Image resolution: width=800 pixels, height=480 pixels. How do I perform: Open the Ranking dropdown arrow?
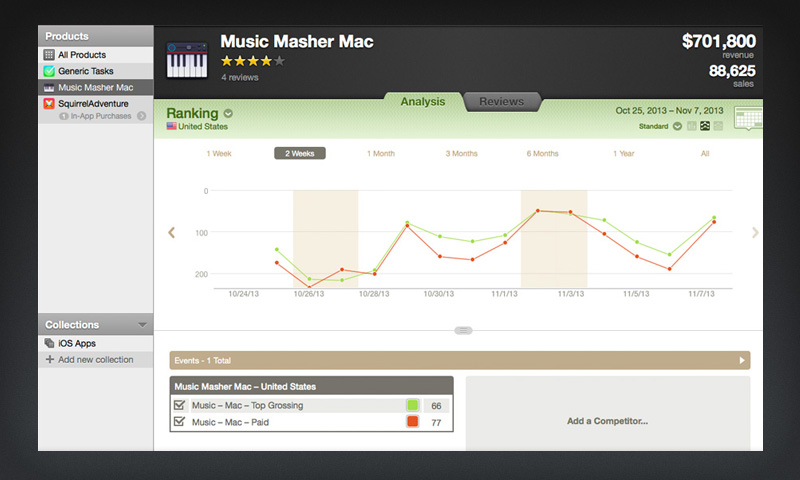[x=228, y=113]
